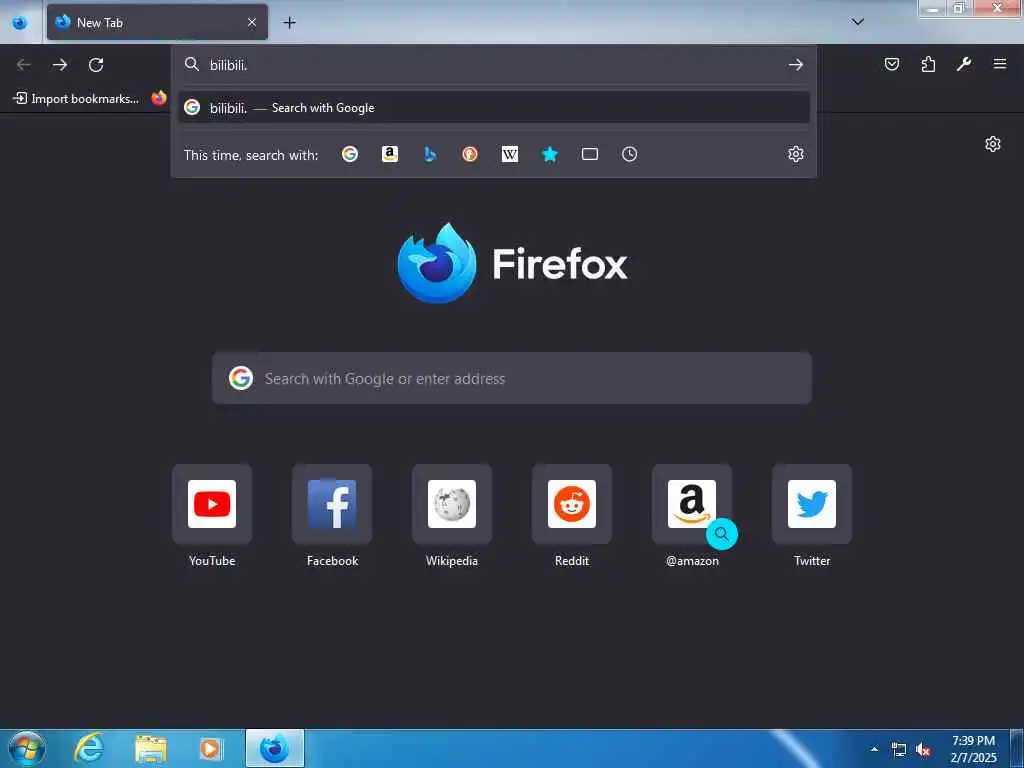Close the New Tab tab
Screen dimensions: 1024x768
pyautogui.click(x=251, y=22)
